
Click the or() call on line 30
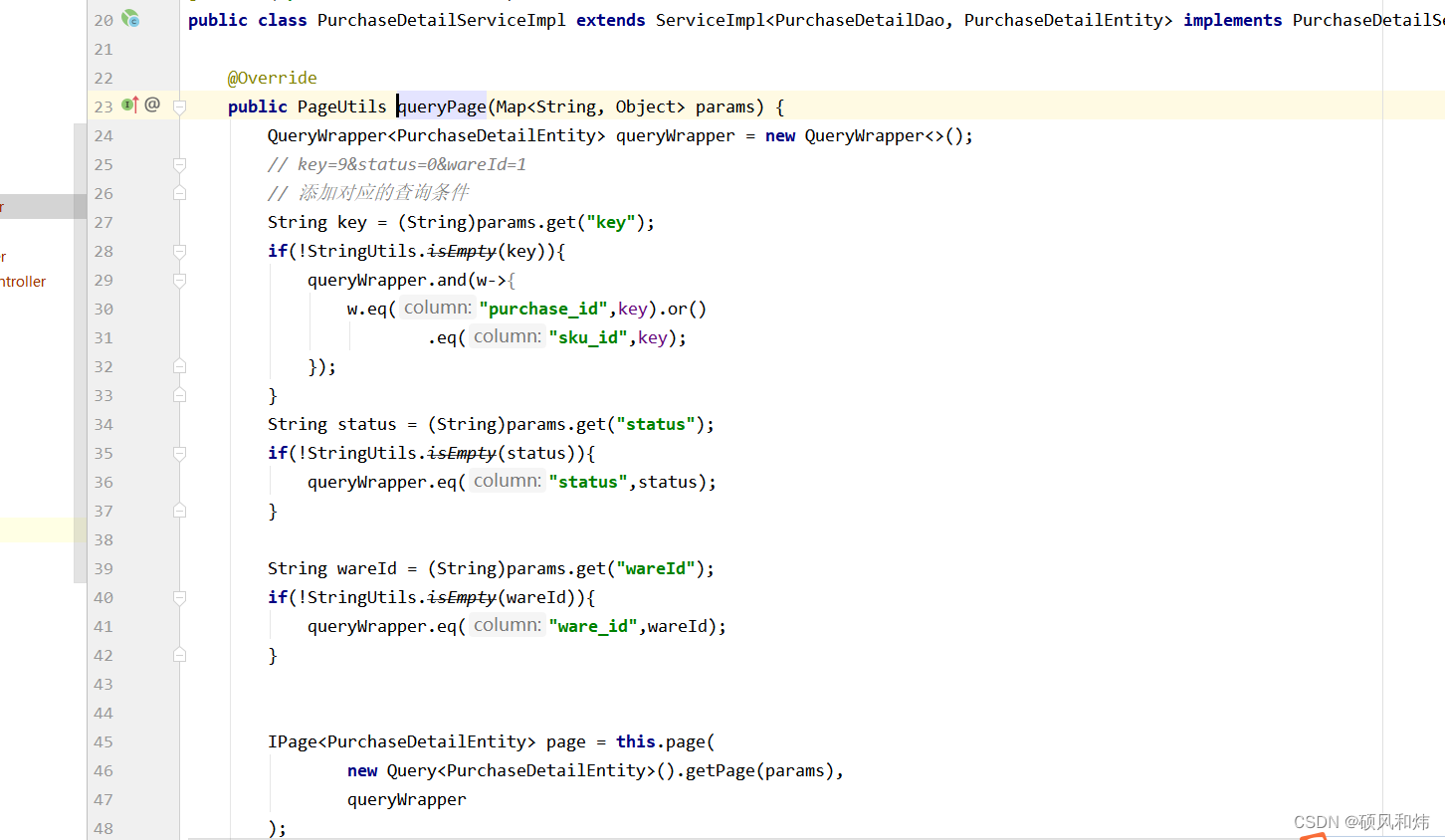tap(687, 309)
